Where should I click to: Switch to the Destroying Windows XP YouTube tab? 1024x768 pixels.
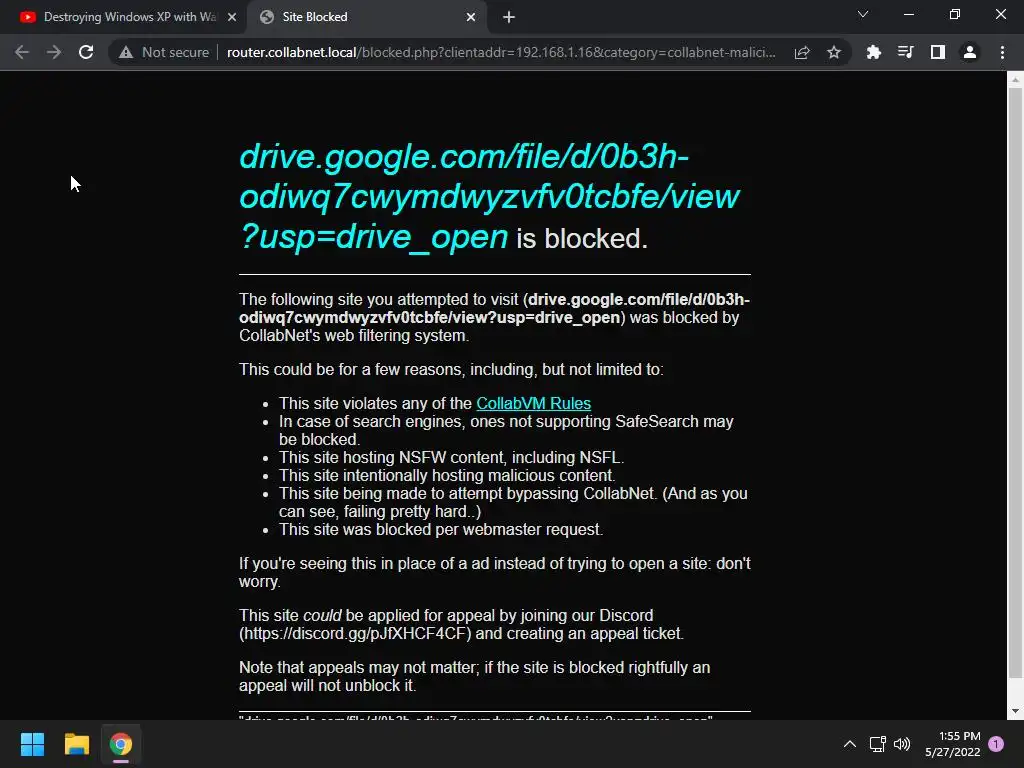click(x=123, y=17)
